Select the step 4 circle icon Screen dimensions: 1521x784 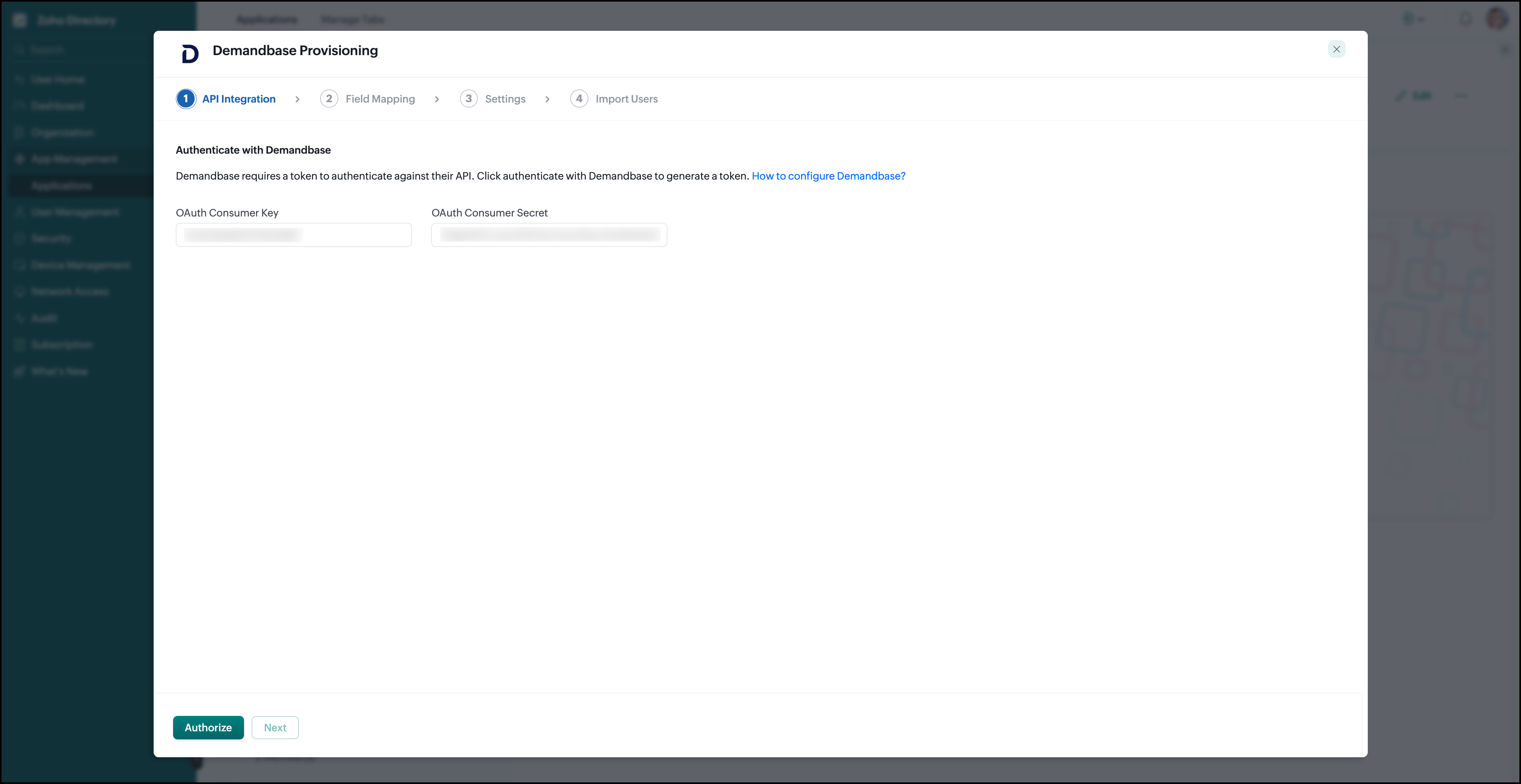[x=579, y=99]
